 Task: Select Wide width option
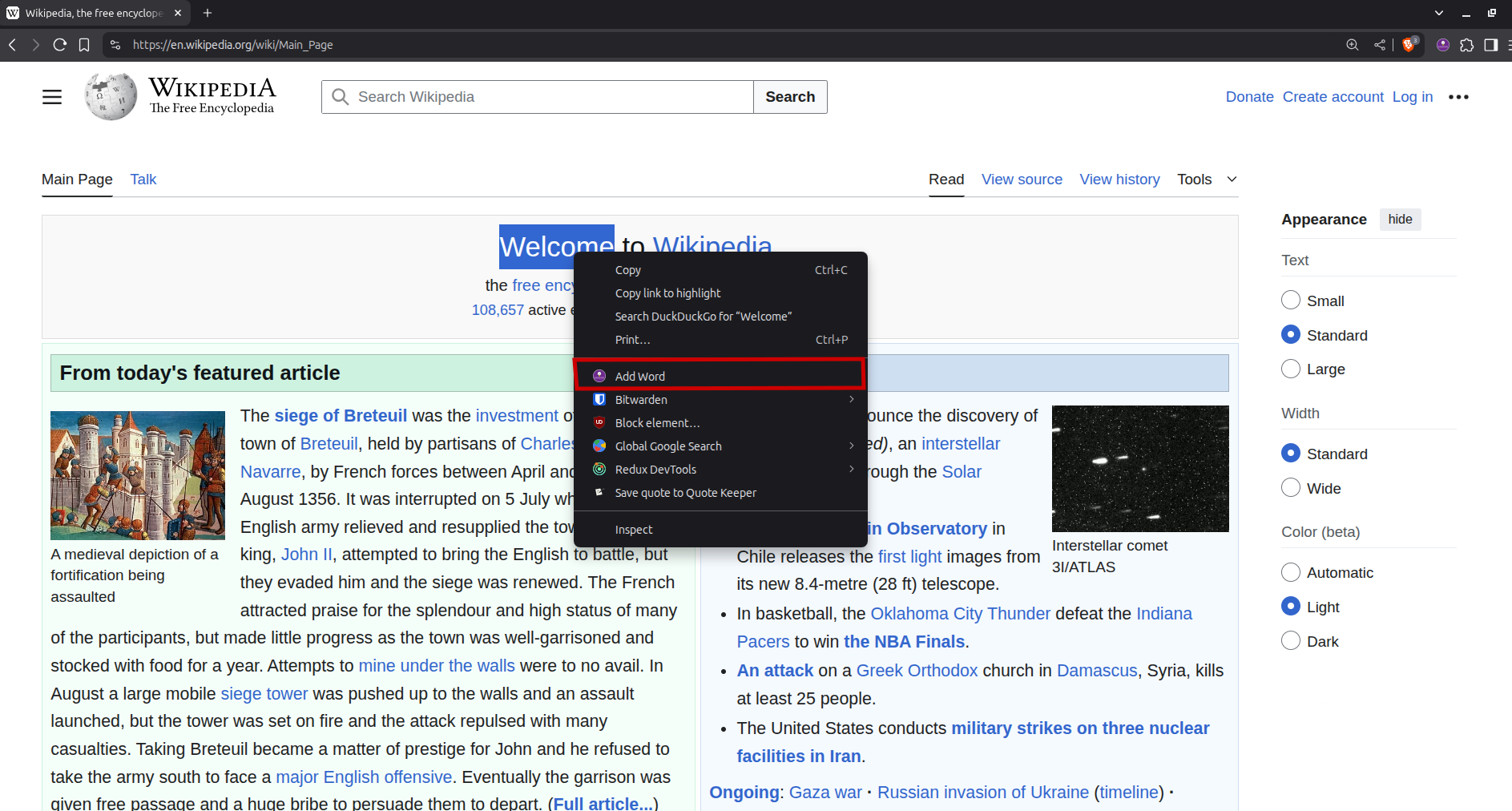1291,488
